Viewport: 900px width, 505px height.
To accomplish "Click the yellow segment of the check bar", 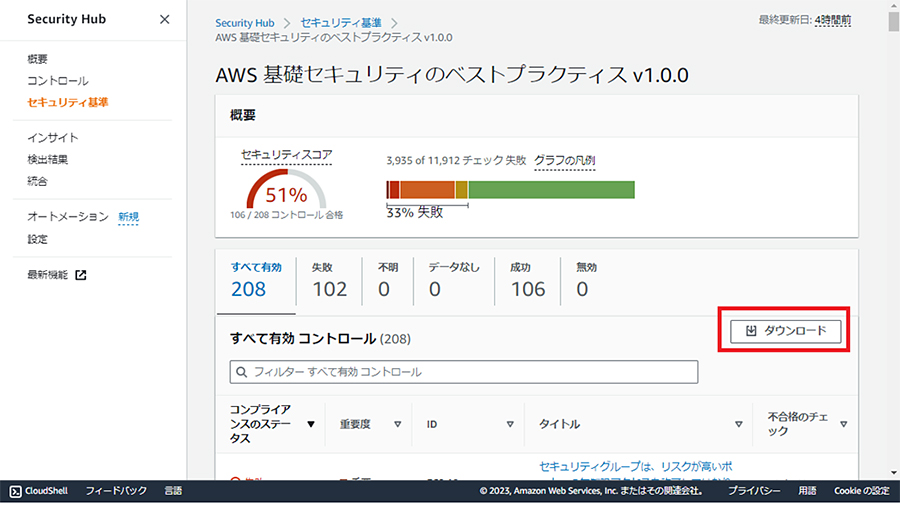I will [461, 190].
